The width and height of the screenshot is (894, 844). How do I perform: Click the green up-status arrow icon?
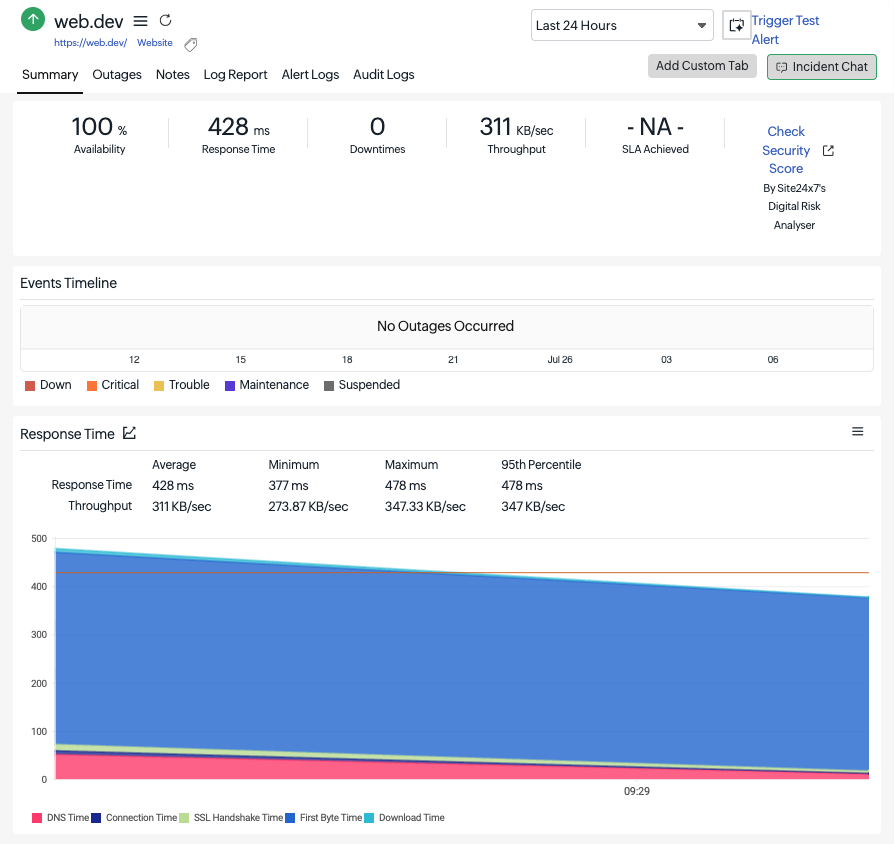[33, 19]
